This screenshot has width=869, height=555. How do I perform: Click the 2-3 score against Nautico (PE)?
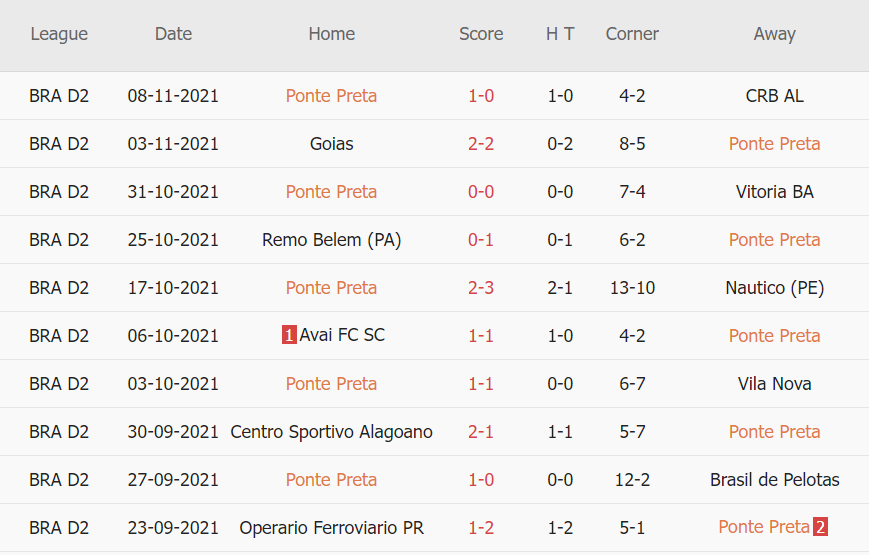pyautogui.click(x=481, y=288)
